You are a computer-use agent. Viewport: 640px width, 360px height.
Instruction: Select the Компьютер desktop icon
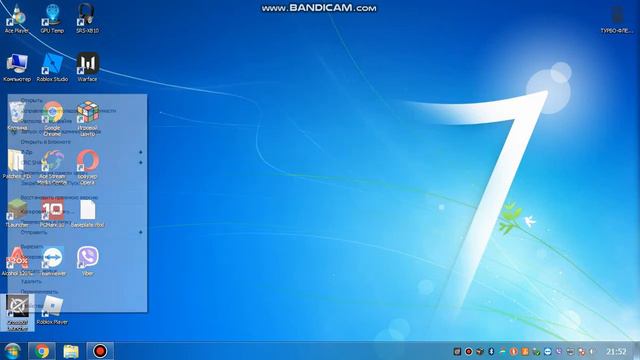(x=17, y=67)
